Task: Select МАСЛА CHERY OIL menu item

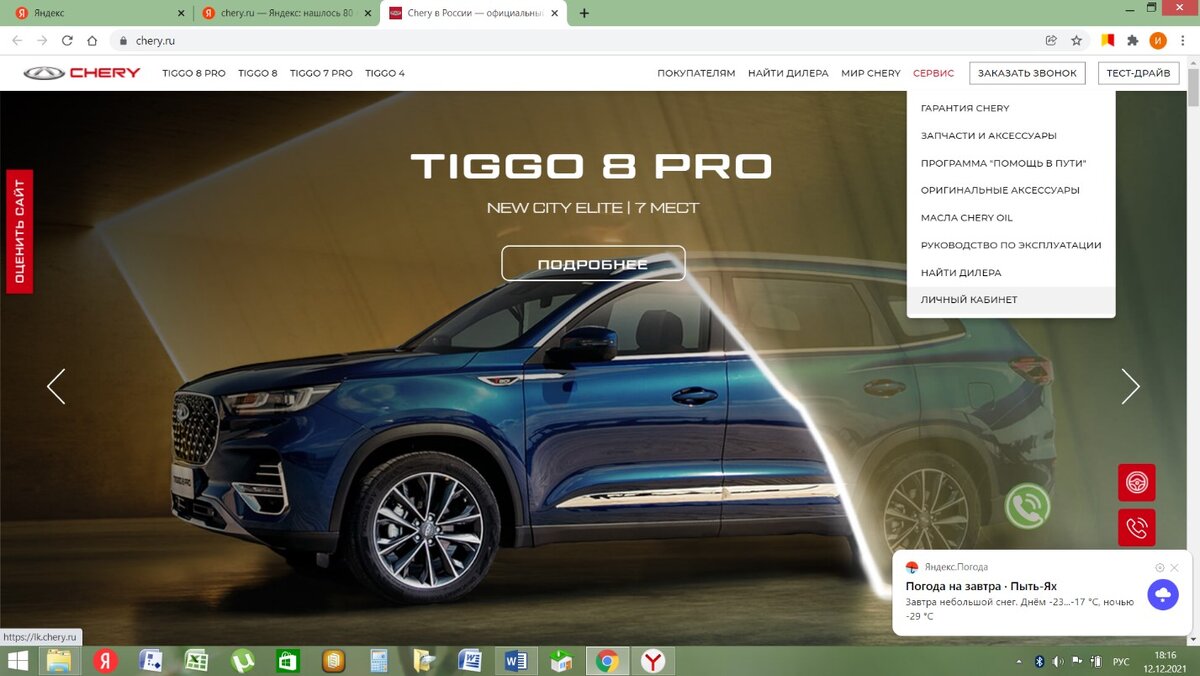Action: 1011,218
